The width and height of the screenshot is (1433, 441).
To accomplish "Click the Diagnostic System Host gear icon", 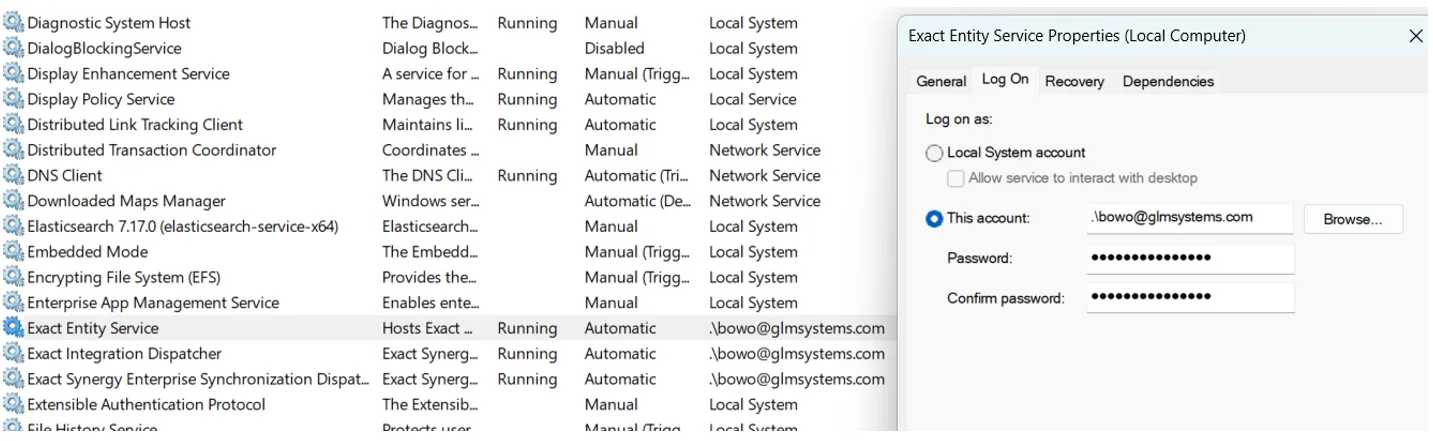I will (13, 23).
